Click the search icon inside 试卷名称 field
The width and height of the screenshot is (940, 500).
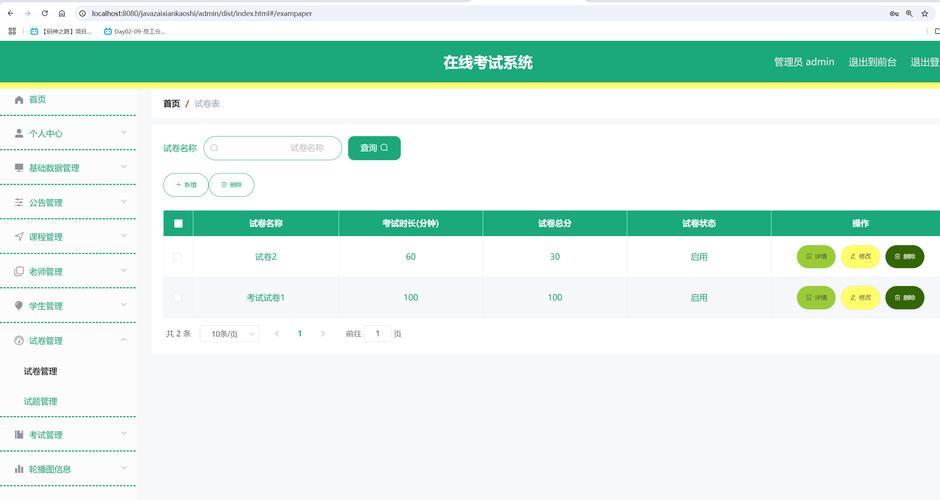tap(214, 148)
